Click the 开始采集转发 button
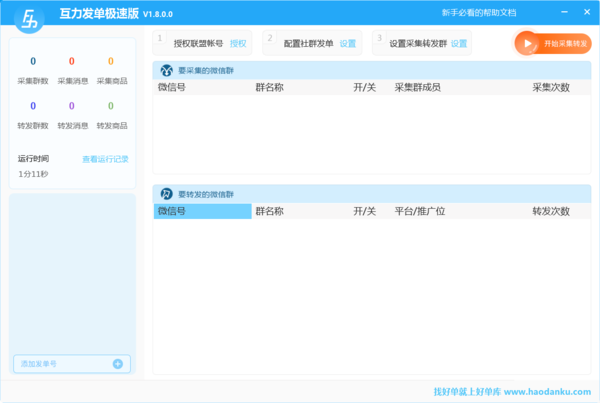Viewport: 600px width, 403px height. (553, 44)
